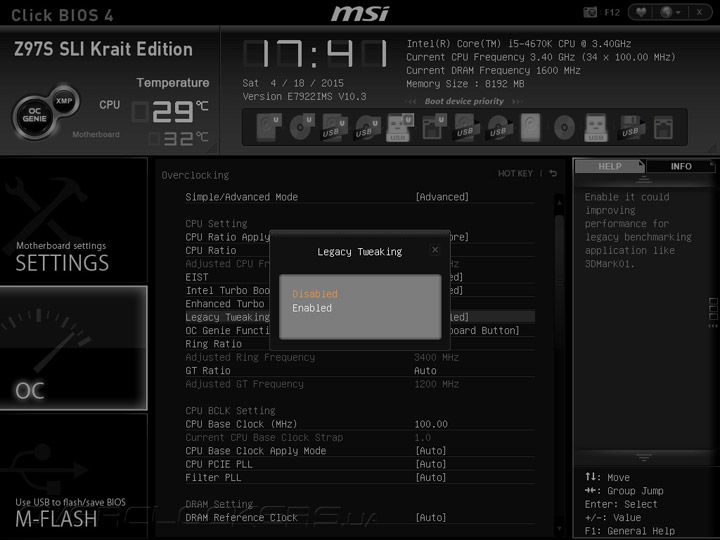Click the scrollbar down arrow of the settings list
This screenshot has width=720, height=540.
559,529
